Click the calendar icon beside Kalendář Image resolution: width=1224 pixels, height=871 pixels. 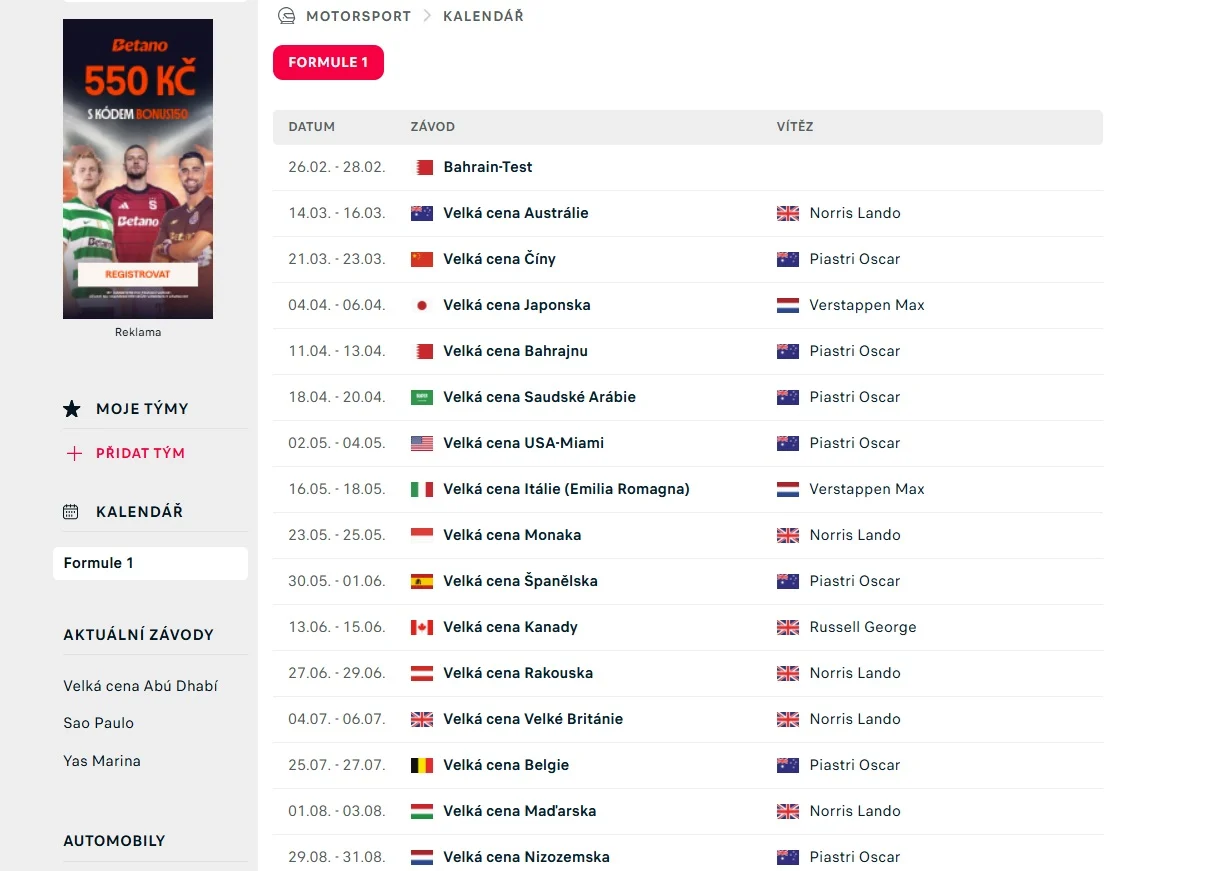coord(71,512)
